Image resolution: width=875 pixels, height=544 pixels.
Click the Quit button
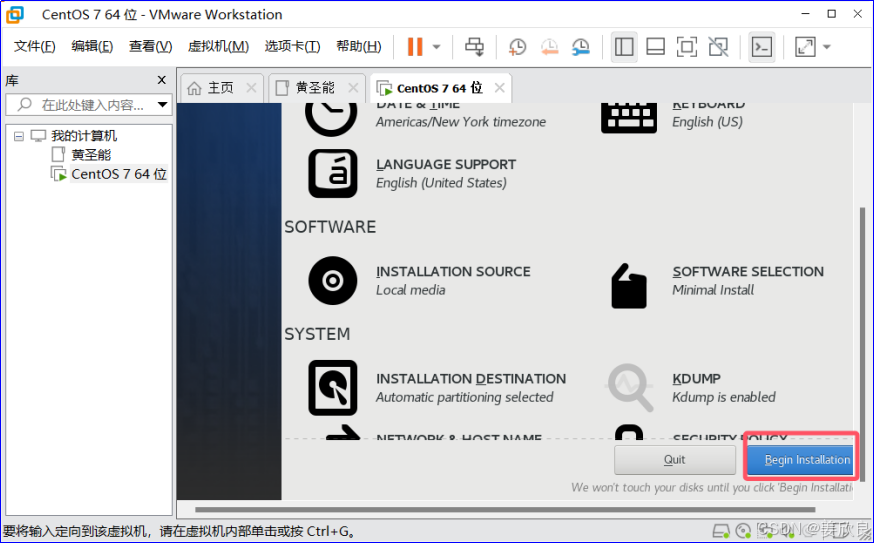tap(675, 460)
